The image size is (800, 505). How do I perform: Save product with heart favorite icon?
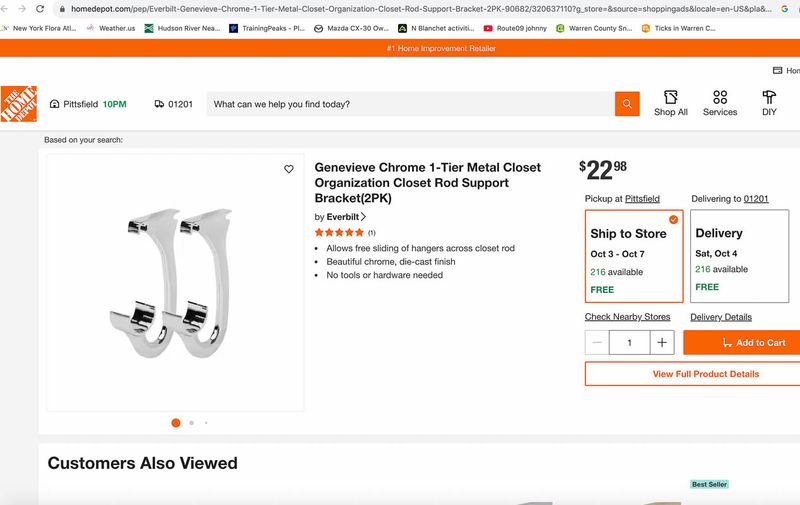[x=289, y=169]
